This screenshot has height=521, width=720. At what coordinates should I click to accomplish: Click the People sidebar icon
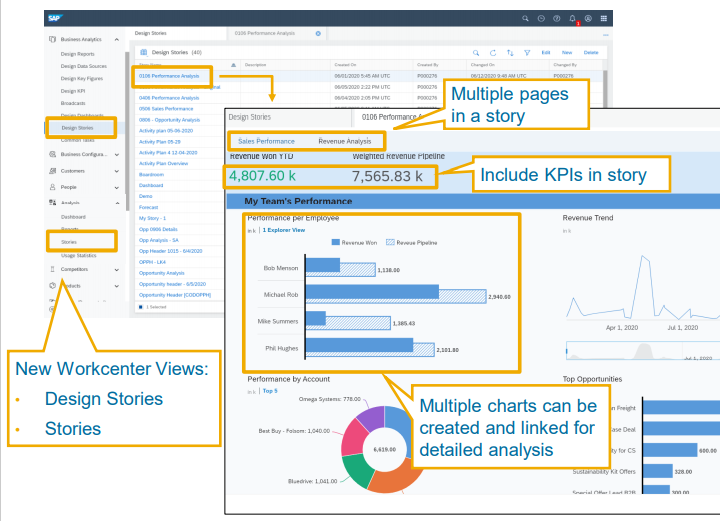tap(52, 187)
